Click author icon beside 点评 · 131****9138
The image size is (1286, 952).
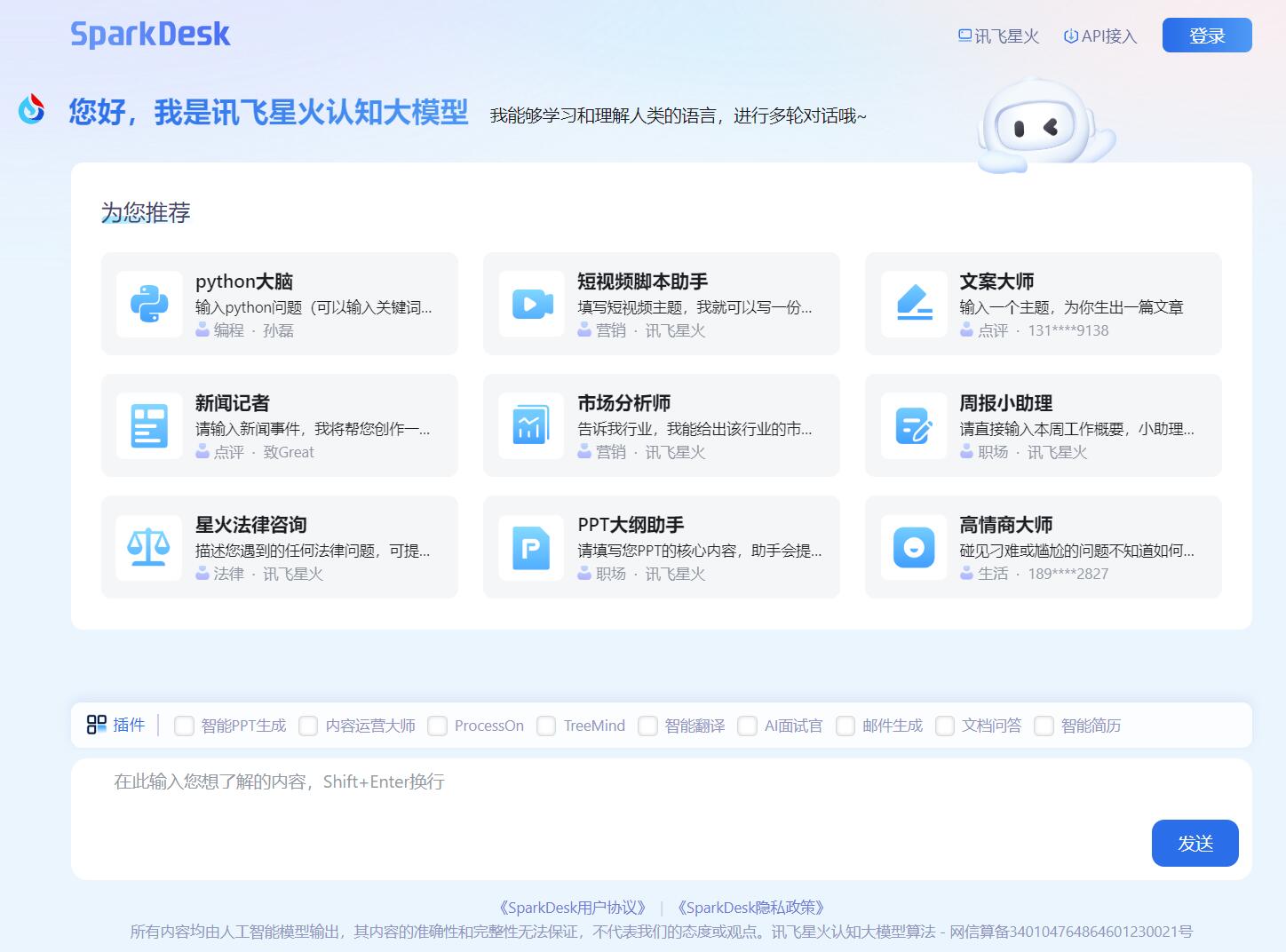tap(966, 329)
